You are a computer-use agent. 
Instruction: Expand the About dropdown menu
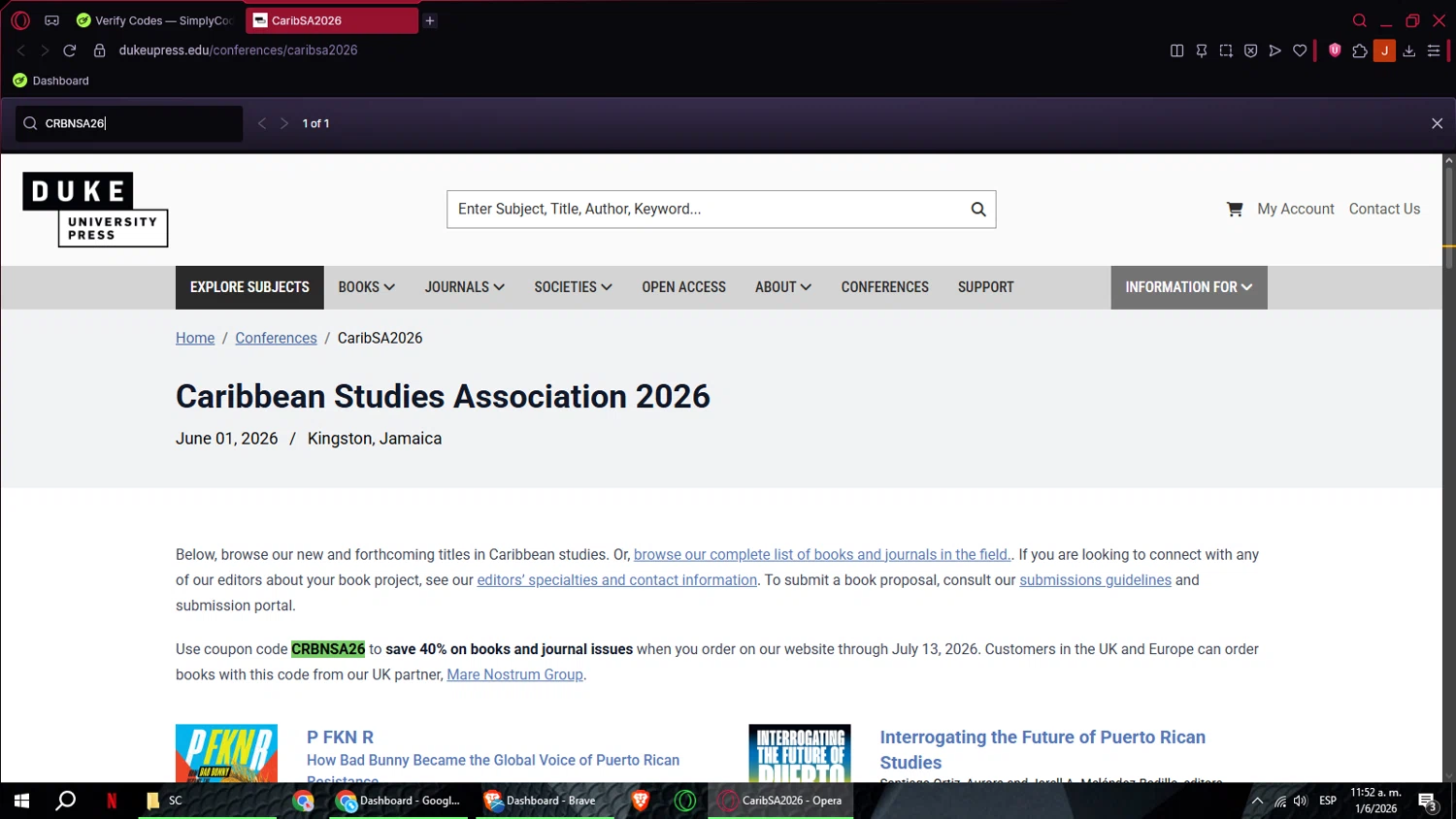(x=783, y=287)
